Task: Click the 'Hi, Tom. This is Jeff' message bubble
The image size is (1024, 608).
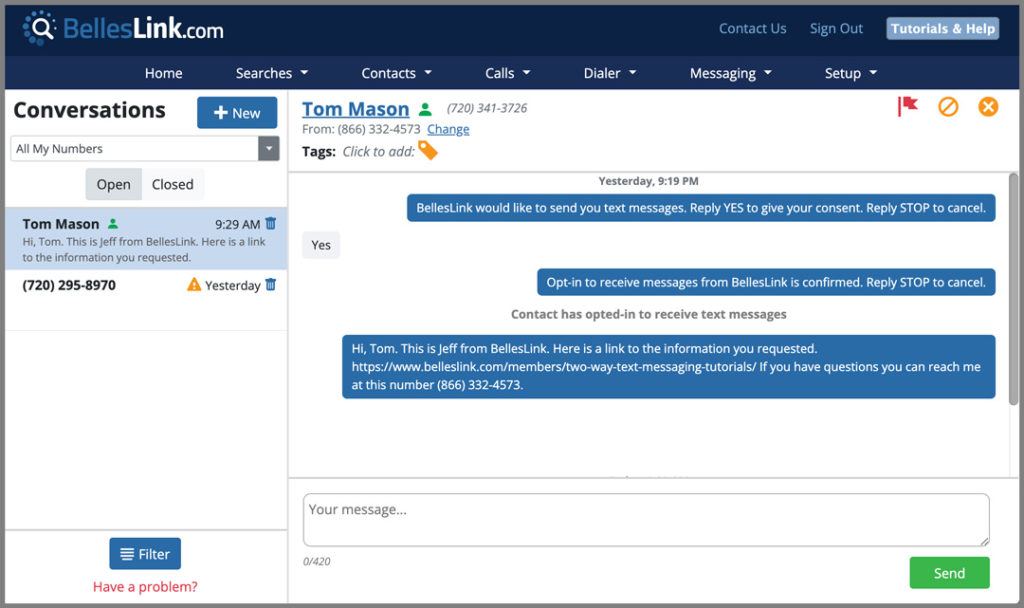Action: click(x=669, y=366)
